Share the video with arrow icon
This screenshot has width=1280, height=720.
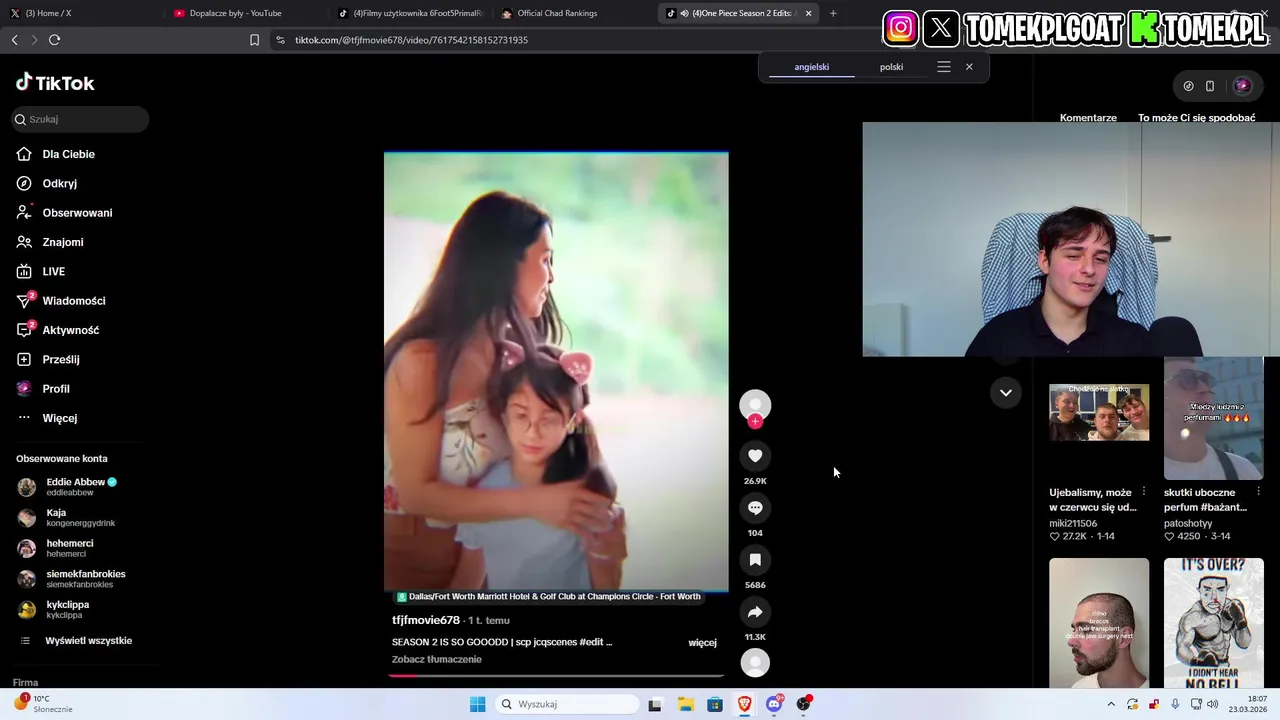tap(755, 612)
